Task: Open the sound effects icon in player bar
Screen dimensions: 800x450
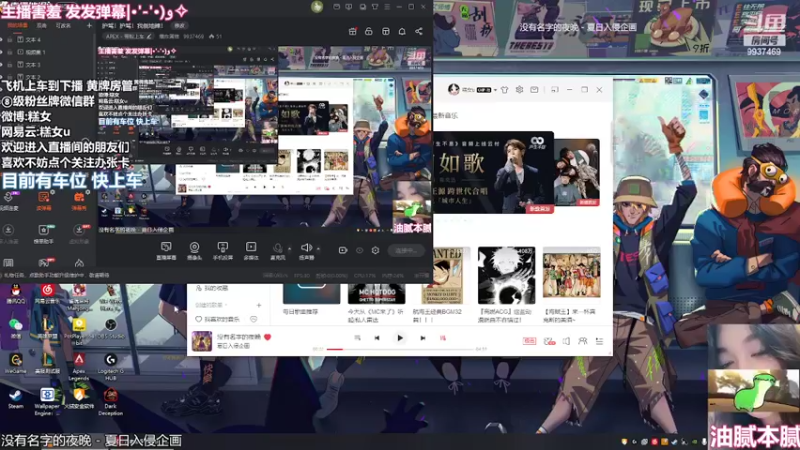Action: click(549, 341)
